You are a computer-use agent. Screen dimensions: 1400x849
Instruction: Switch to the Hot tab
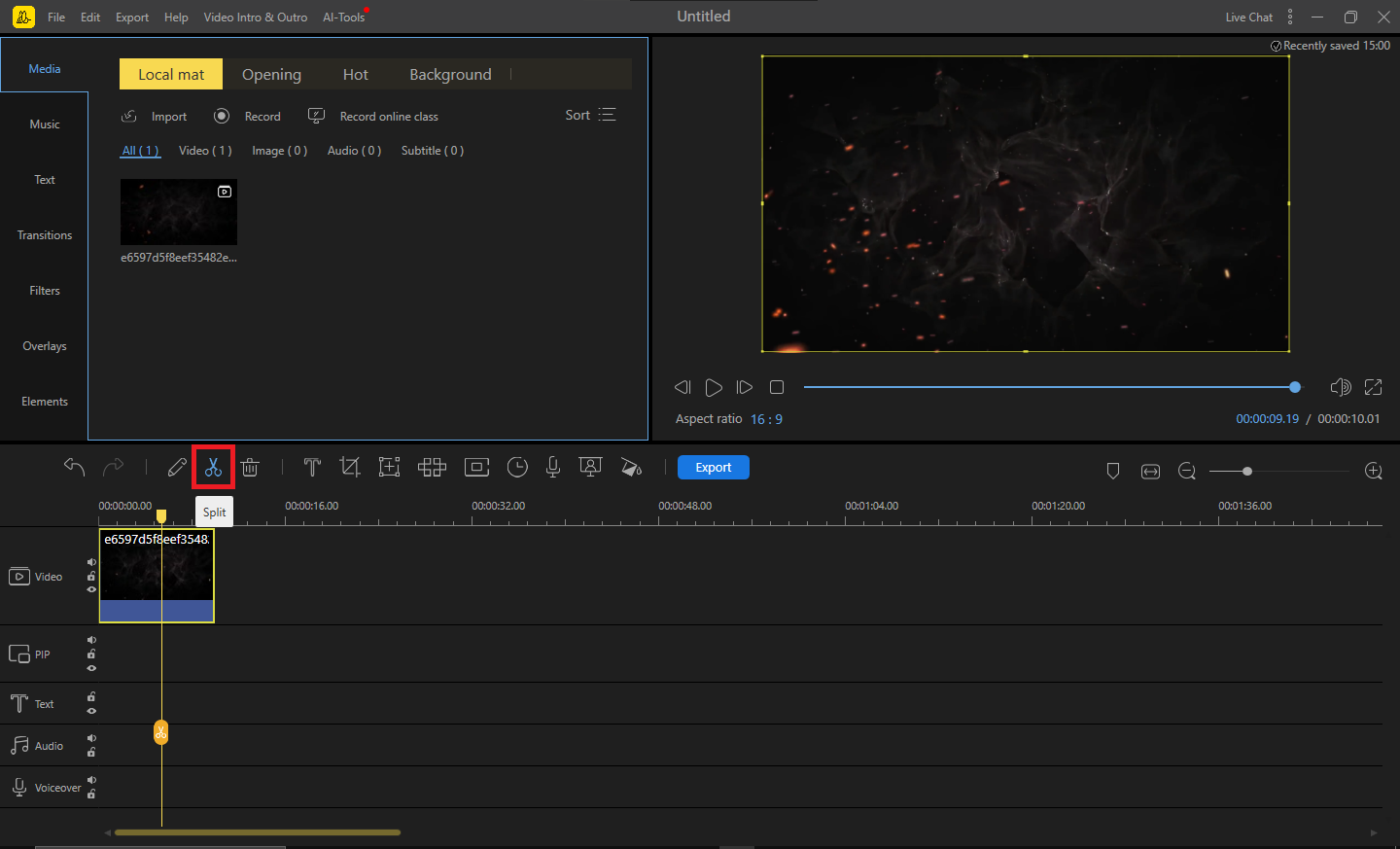356,74
